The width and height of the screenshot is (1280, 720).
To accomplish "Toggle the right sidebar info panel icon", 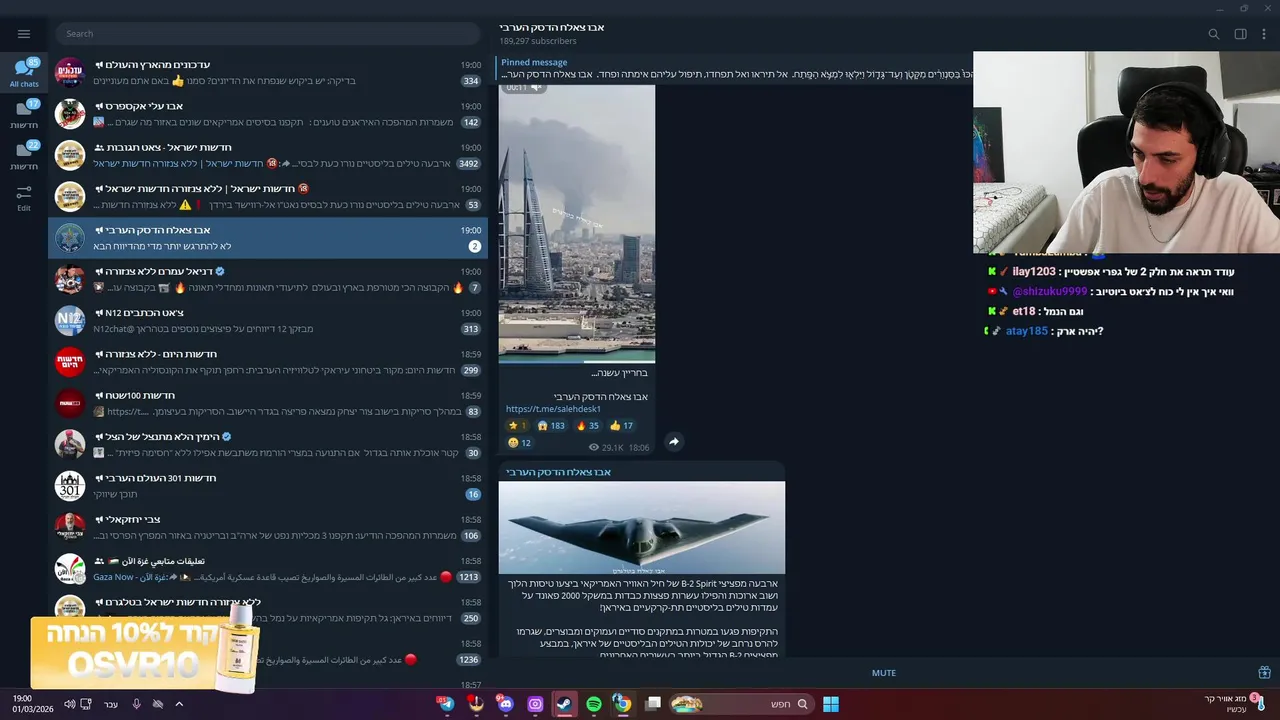I will point(1240,34).
